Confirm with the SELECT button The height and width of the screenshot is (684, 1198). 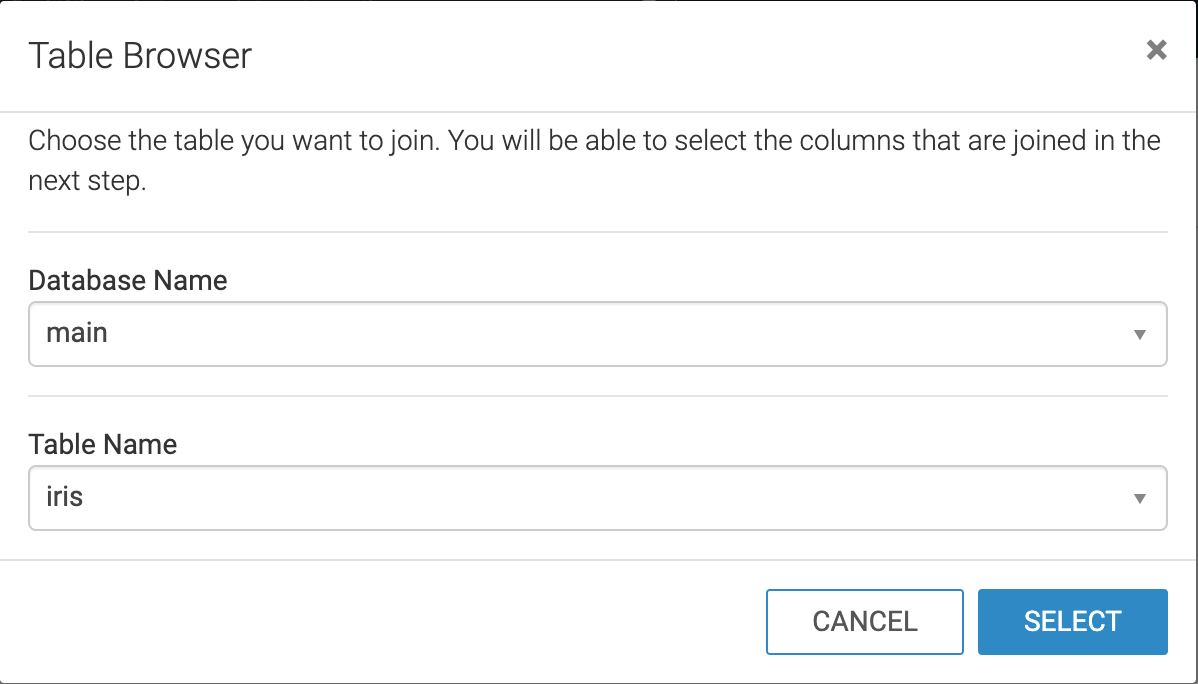pos(1072,622)
